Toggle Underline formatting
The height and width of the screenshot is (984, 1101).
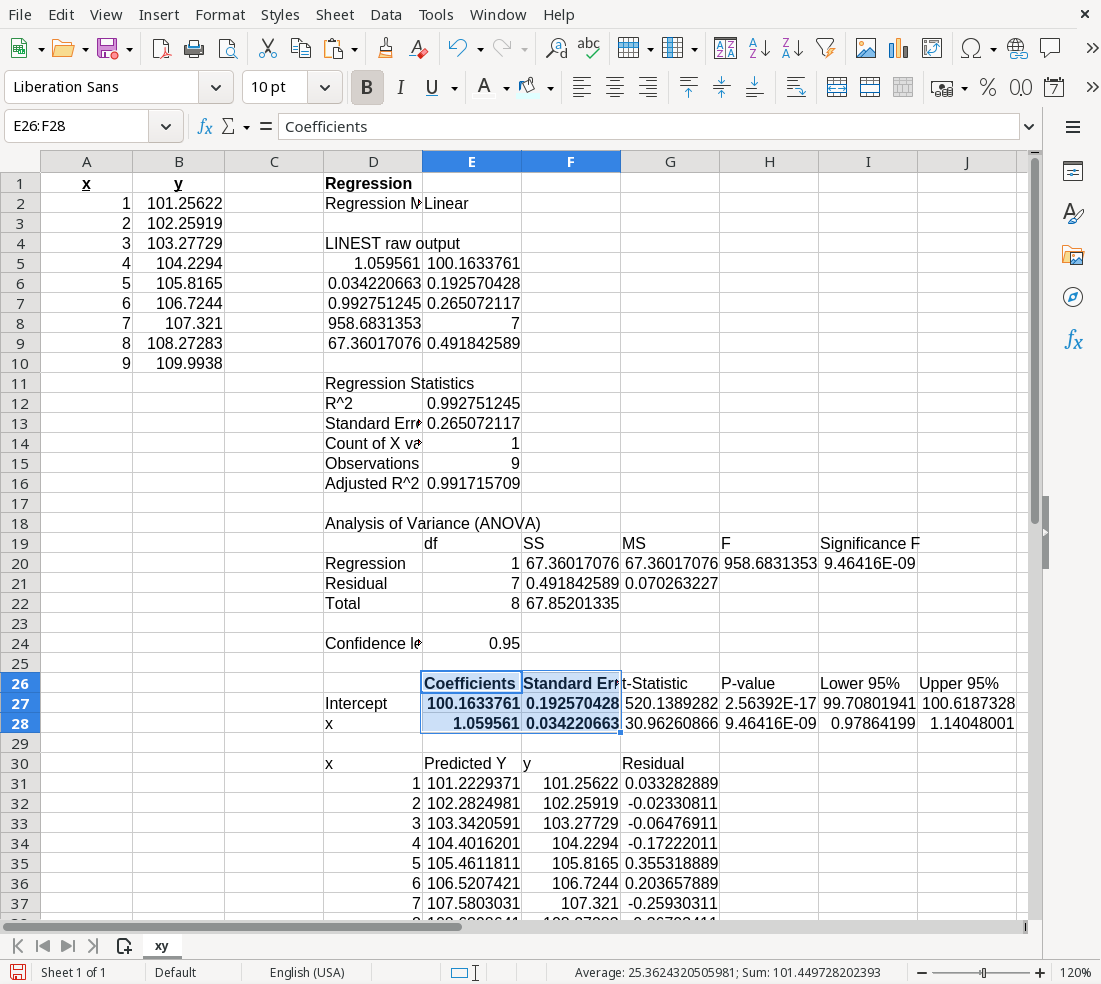(432, 87)
